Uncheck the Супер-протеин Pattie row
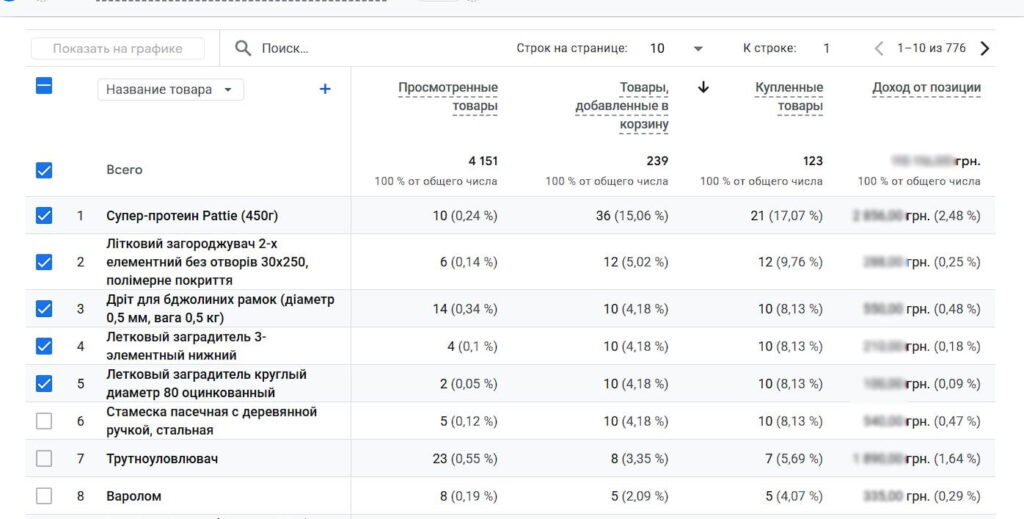 click(44, 215)
